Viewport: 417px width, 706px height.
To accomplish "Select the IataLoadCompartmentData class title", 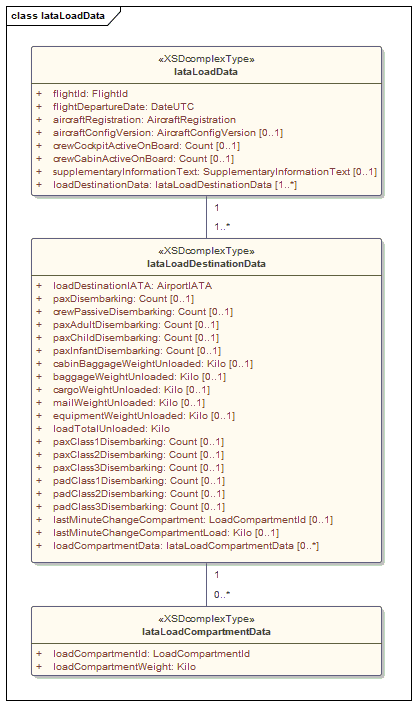I will coord(206,632).
